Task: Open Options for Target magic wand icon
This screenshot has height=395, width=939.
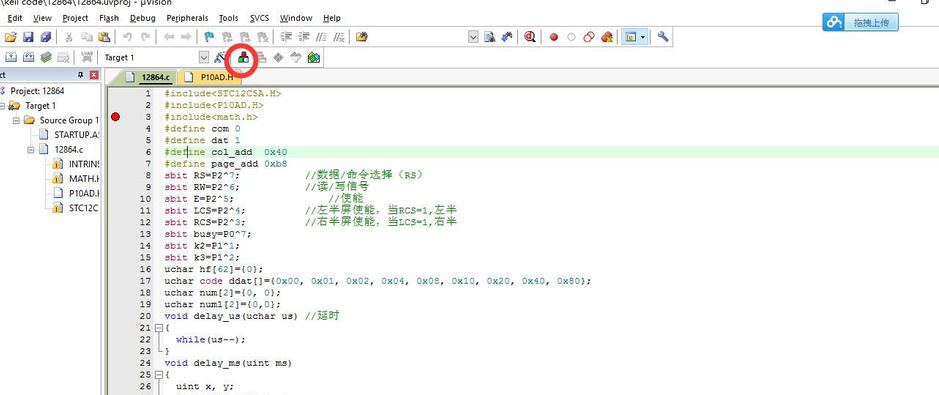Action: click(220, 57)
